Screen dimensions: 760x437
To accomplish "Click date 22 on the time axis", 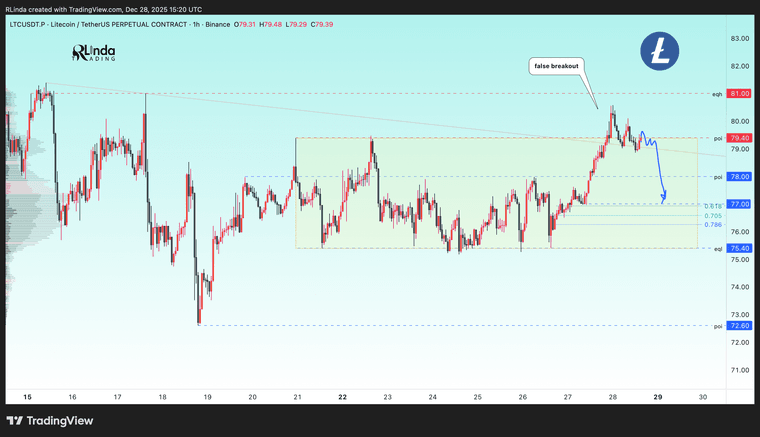I will [x=342, y=397].
